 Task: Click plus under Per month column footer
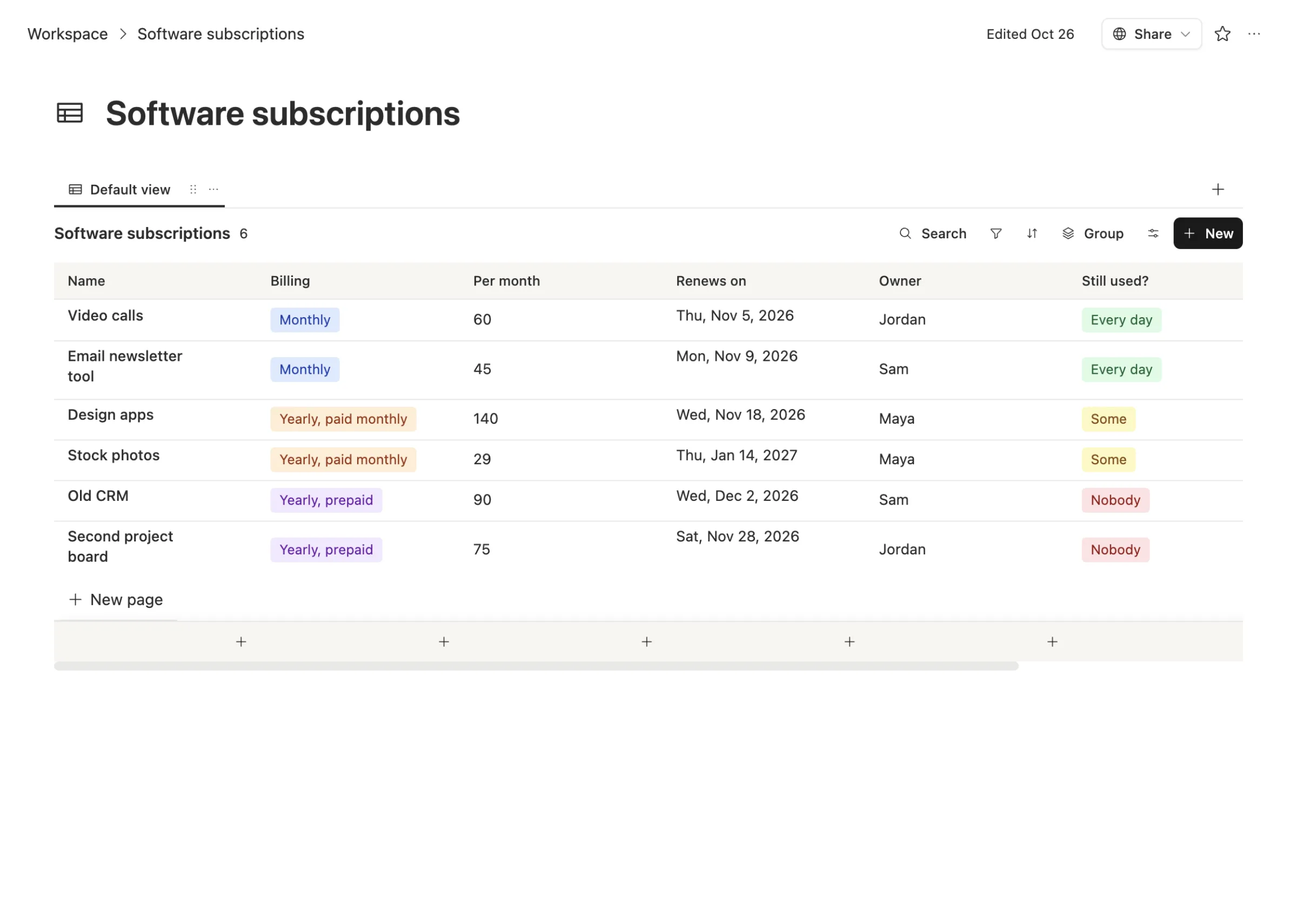pos(647,642)
